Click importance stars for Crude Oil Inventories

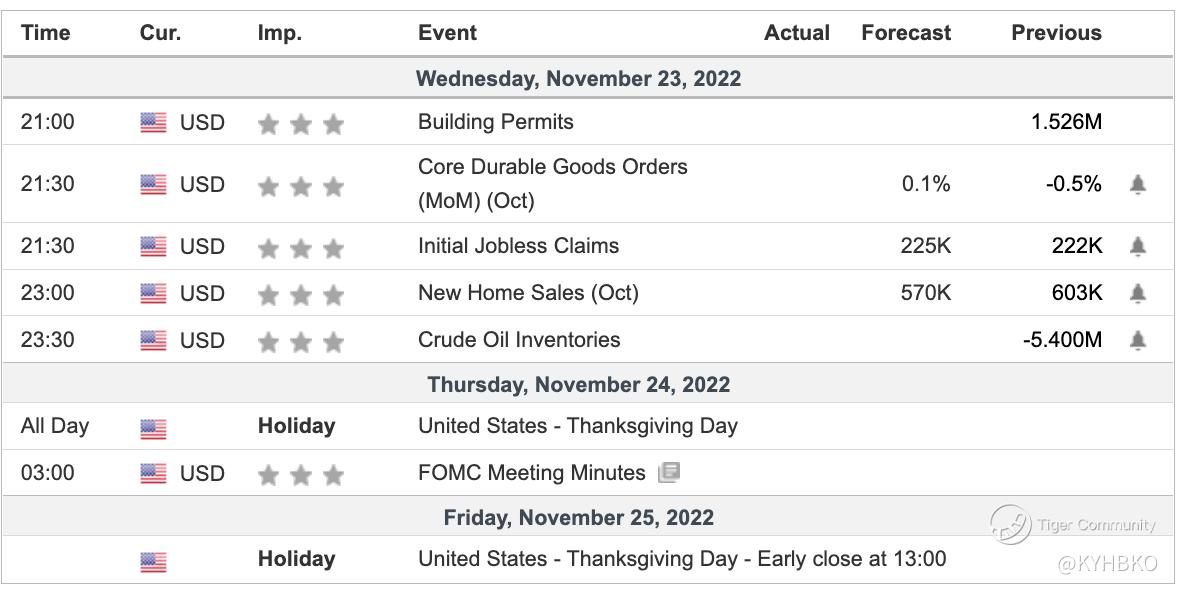tap(300, 342)
